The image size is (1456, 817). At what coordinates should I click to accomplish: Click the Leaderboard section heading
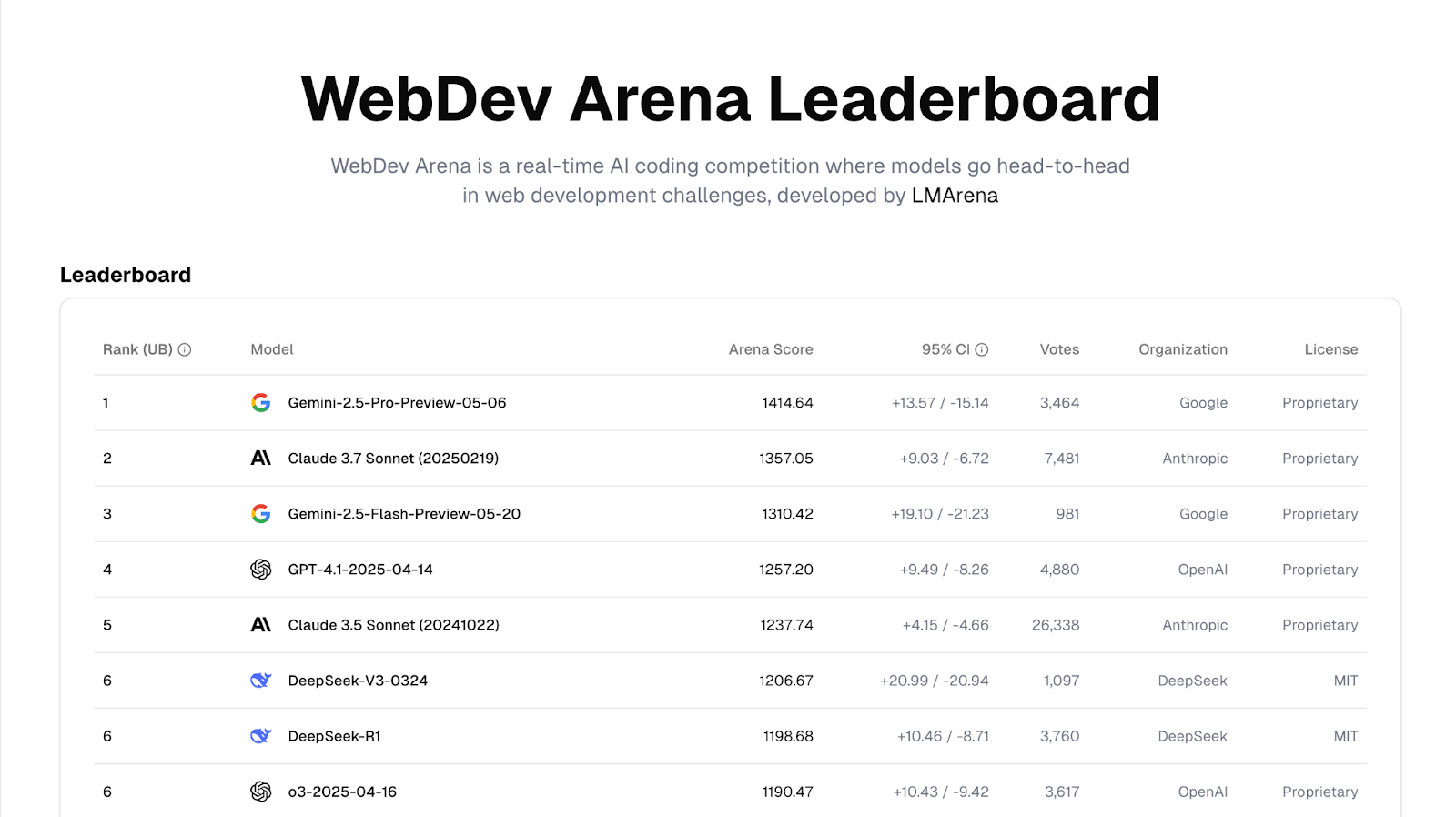(126, 275)
